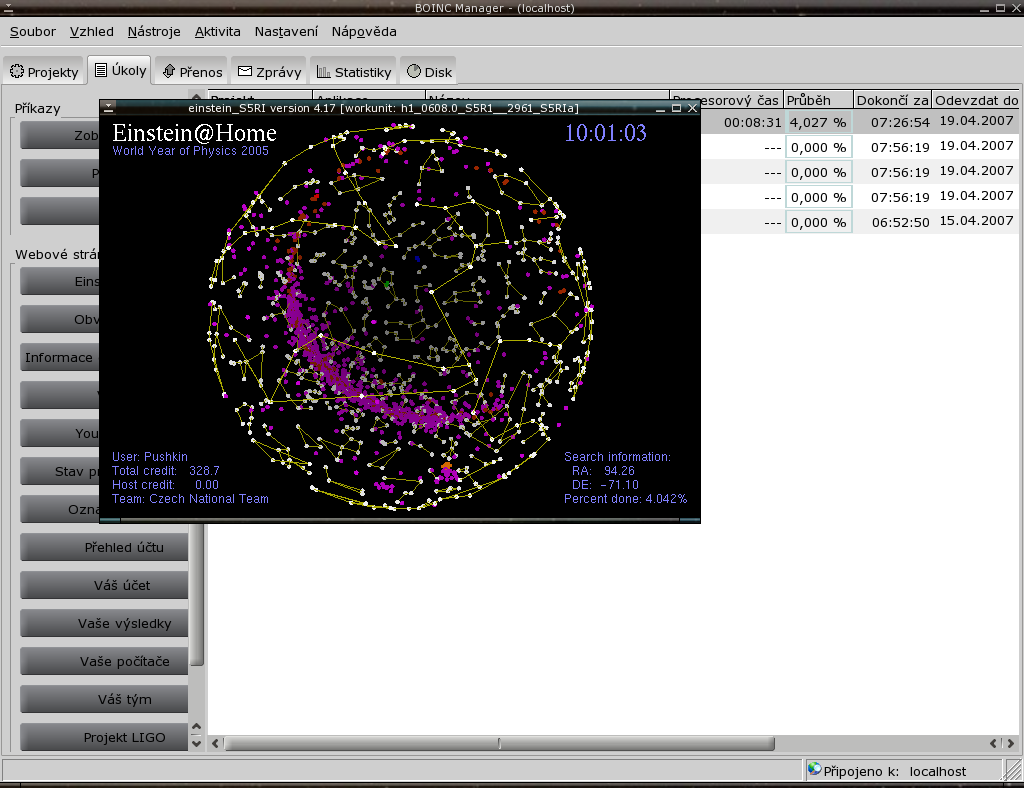Click the 0,000 % progress cell due 15.04.2007
The image size is (1024, 788).
pos(818,222)
